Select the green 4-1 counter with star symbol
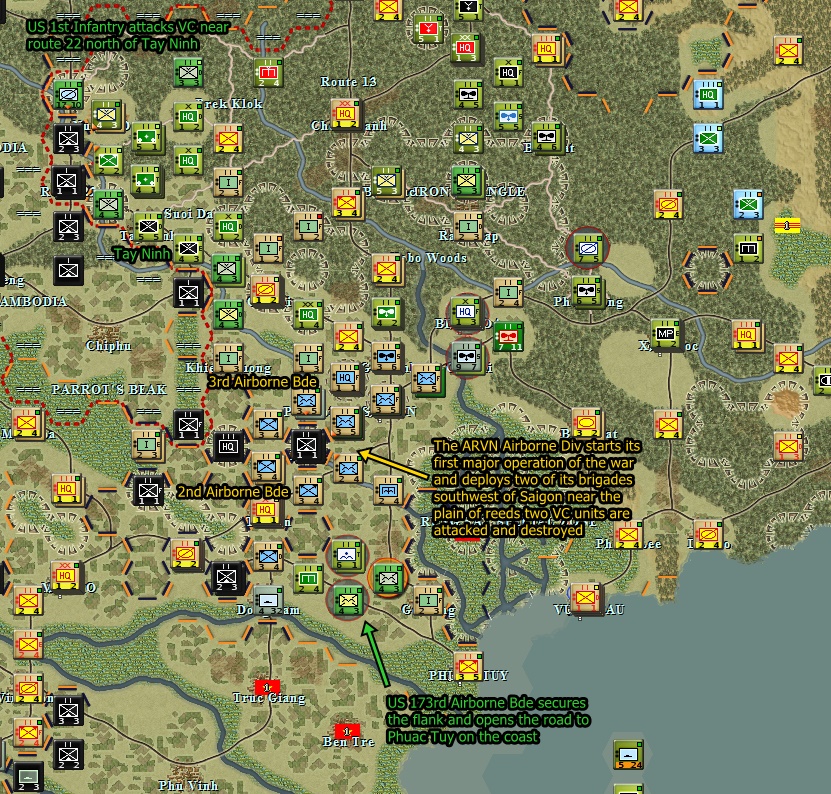Viewport: 831px width, 794px height. pos(146,179)
